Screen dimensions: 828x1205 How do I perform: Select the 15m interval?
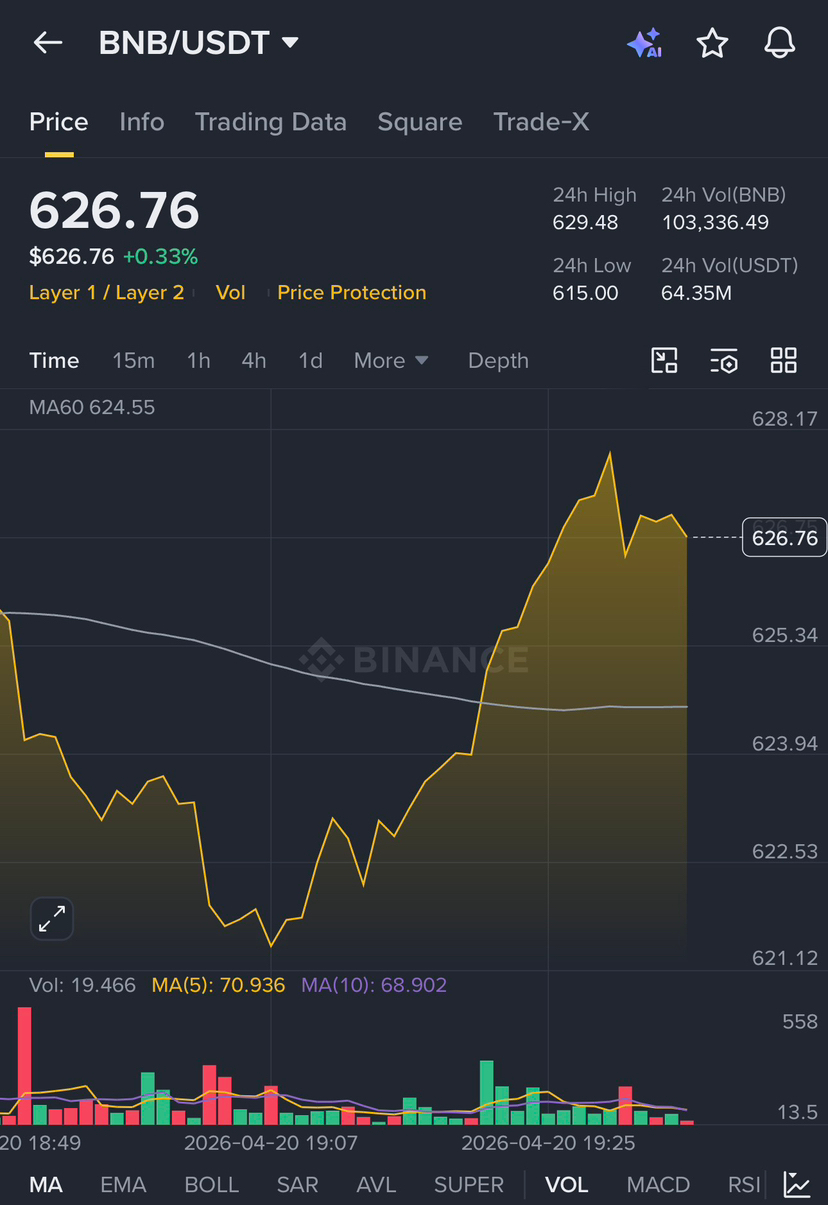133,360
